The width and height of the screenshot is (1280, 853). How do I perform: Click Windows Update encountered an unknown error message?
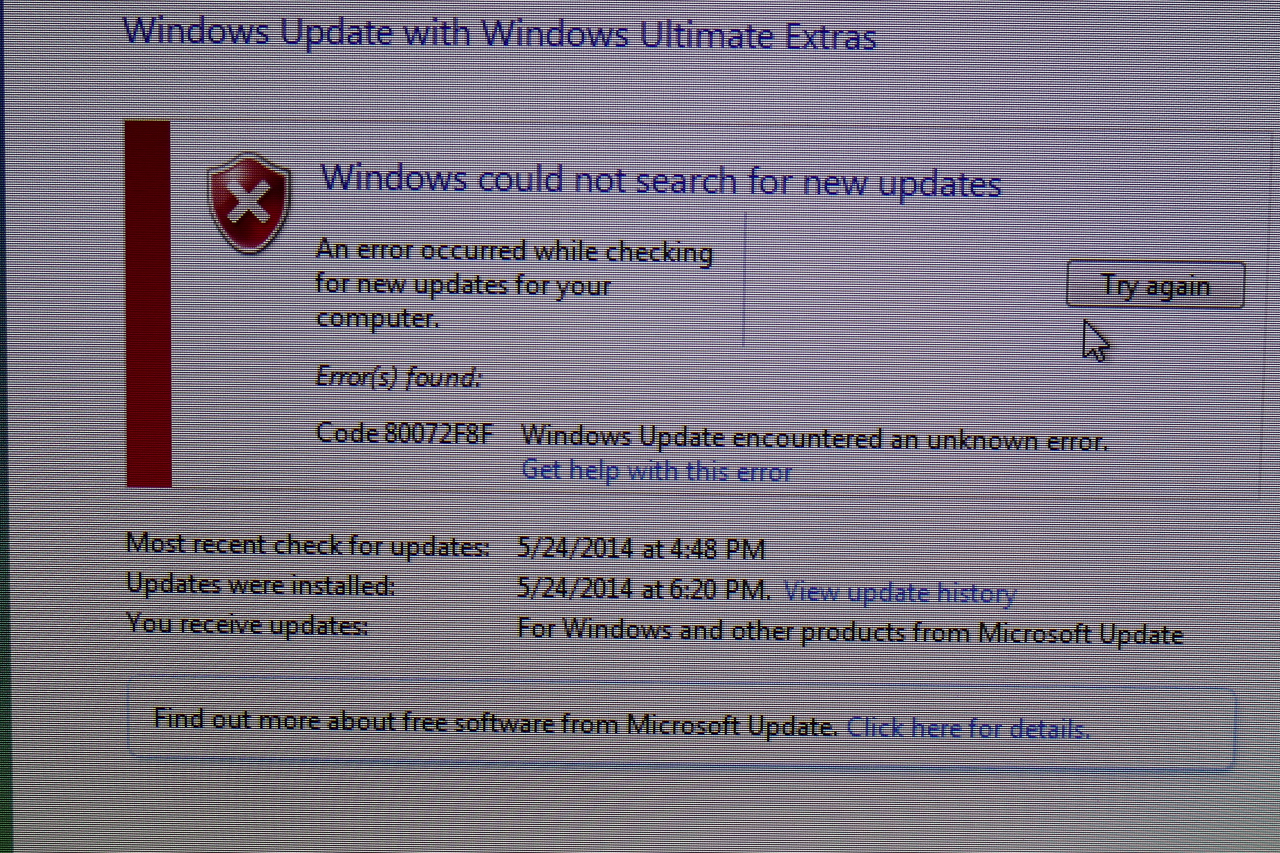tap(814, 438)
